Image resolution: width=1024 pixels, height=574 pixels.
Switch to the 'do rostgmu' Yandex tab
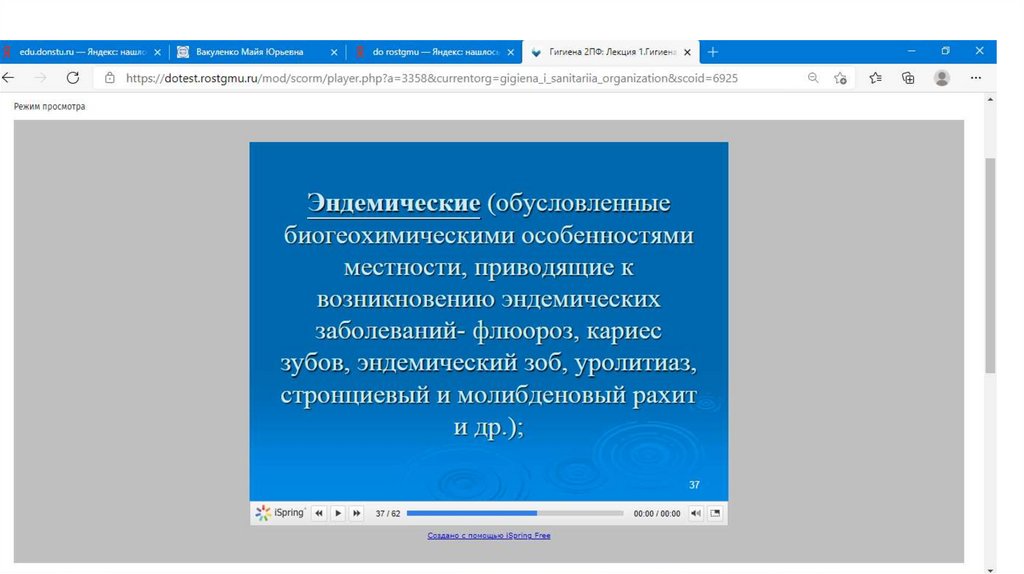pos(430,52)
